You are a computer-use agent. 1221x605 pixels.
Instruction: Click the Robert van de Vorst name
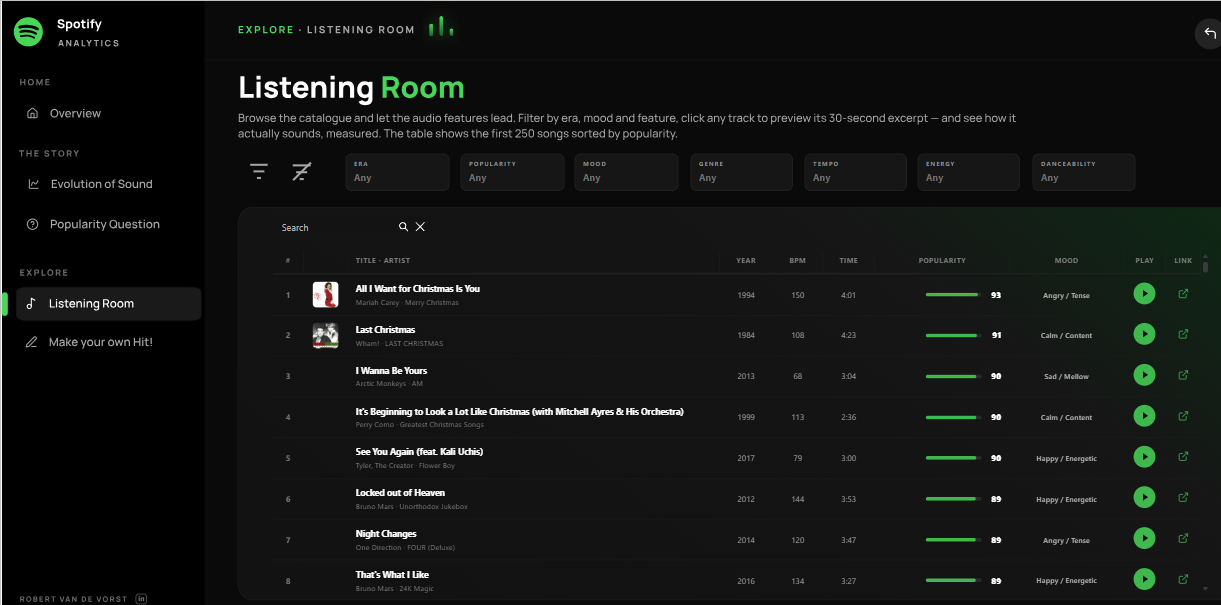74,599
